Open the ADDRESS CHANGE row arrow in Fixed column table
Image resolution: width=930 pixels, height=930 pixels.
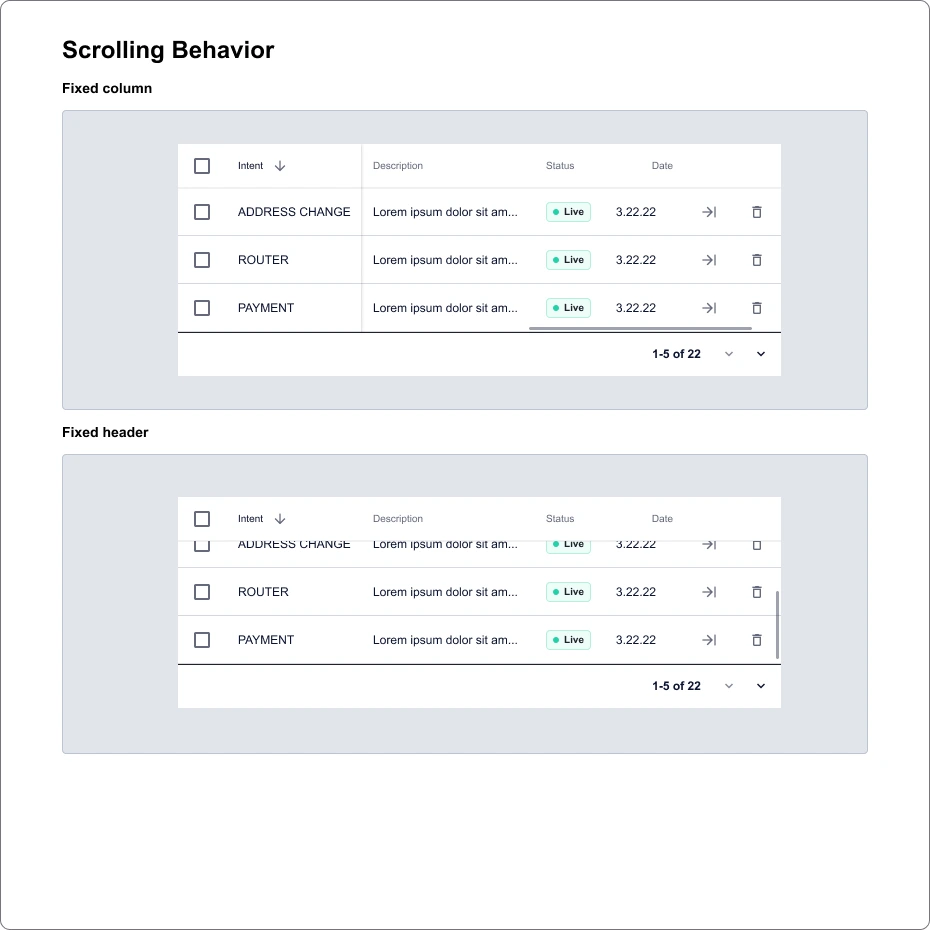[709, 212]
